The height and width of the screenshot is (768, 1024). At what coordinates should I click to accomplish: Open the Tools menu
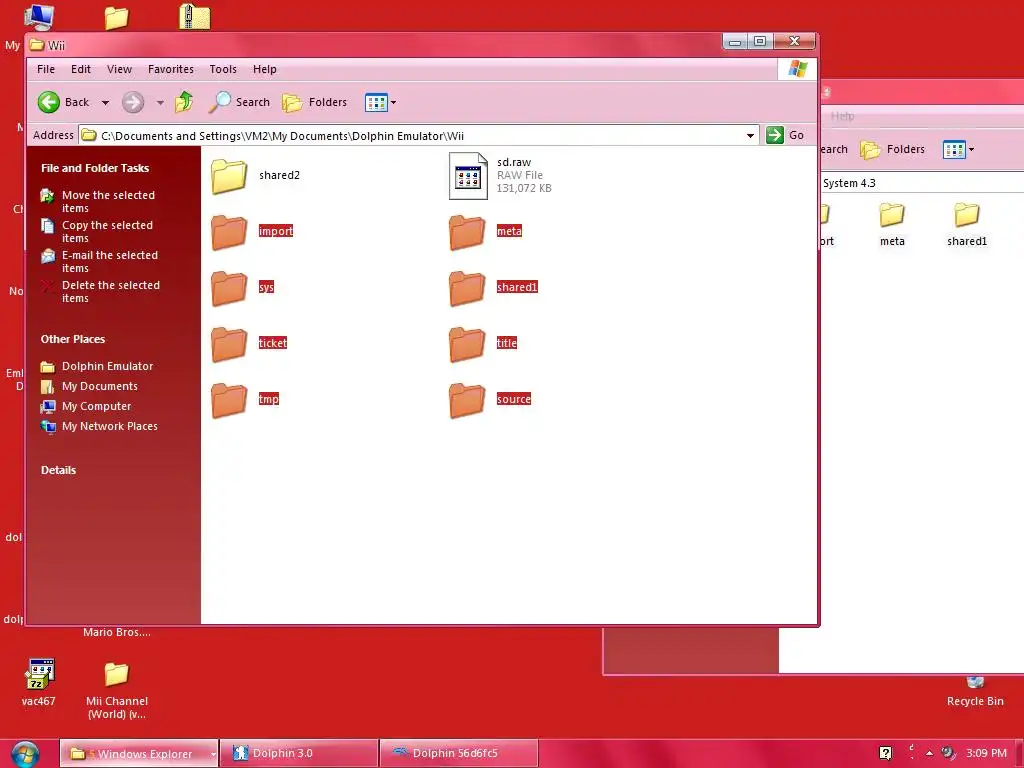pos(223,69)
